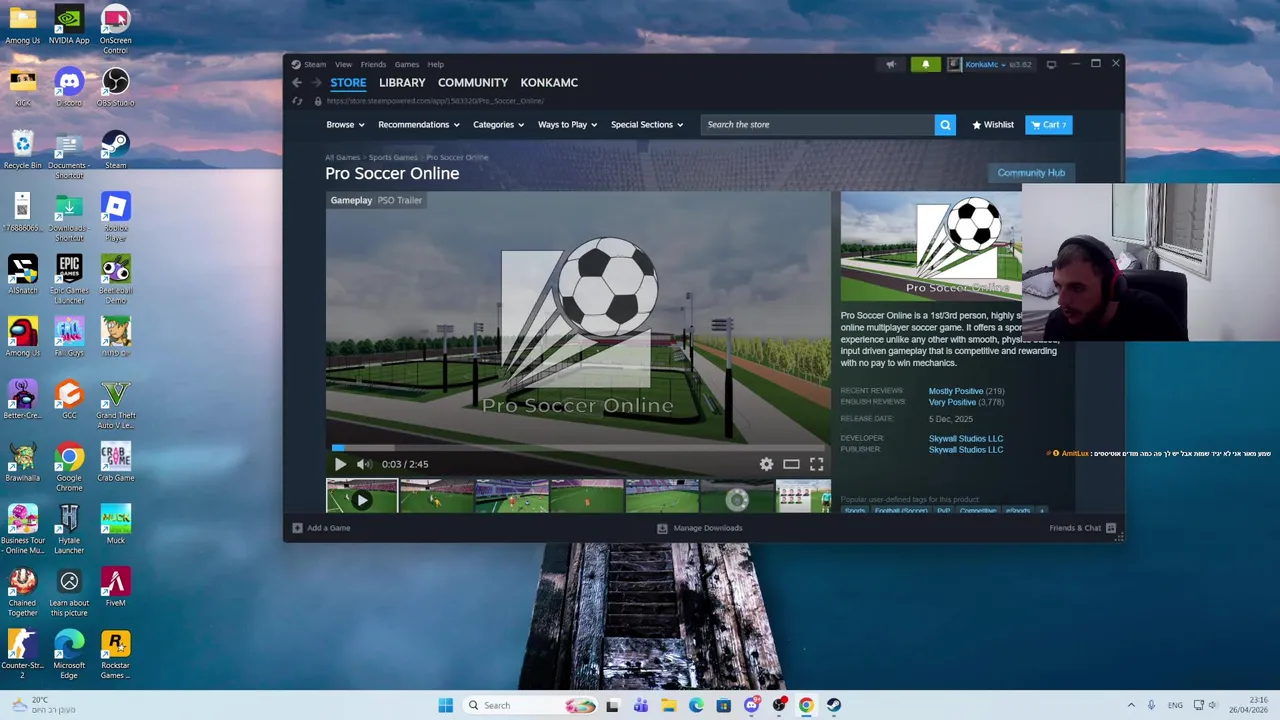The height and width of the screenshot is (720, 1280).
Task: Open FiveM desktop icon
Action: click(115, 587)
